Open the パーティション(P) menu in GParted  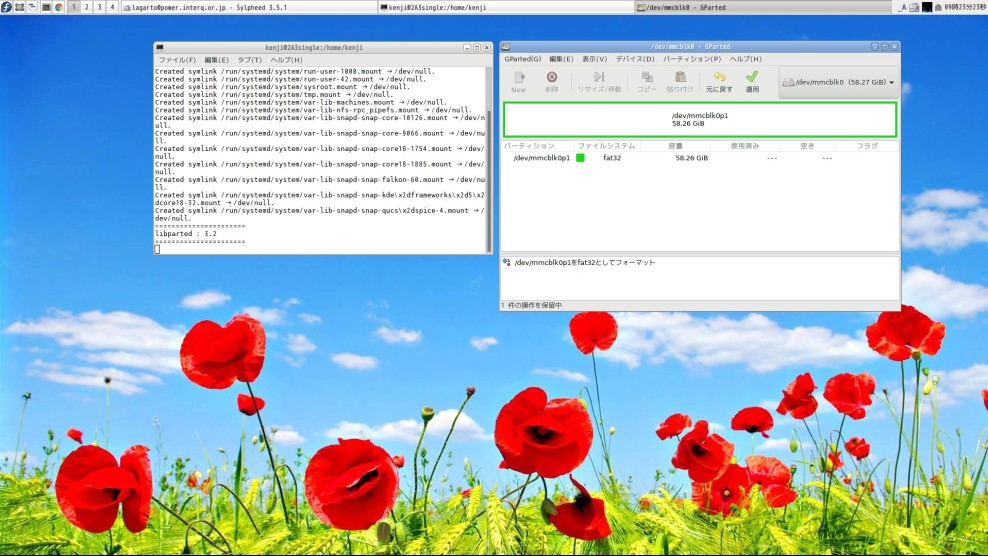click(693, 59)
